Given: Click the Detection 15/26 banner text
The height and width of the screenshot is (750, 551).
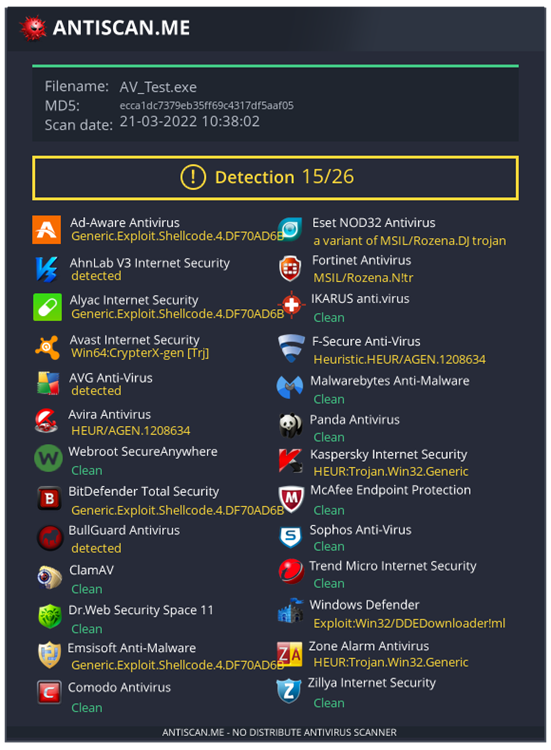Looking at the screenshot, I should pyautogui.click(x=284, y=177).
